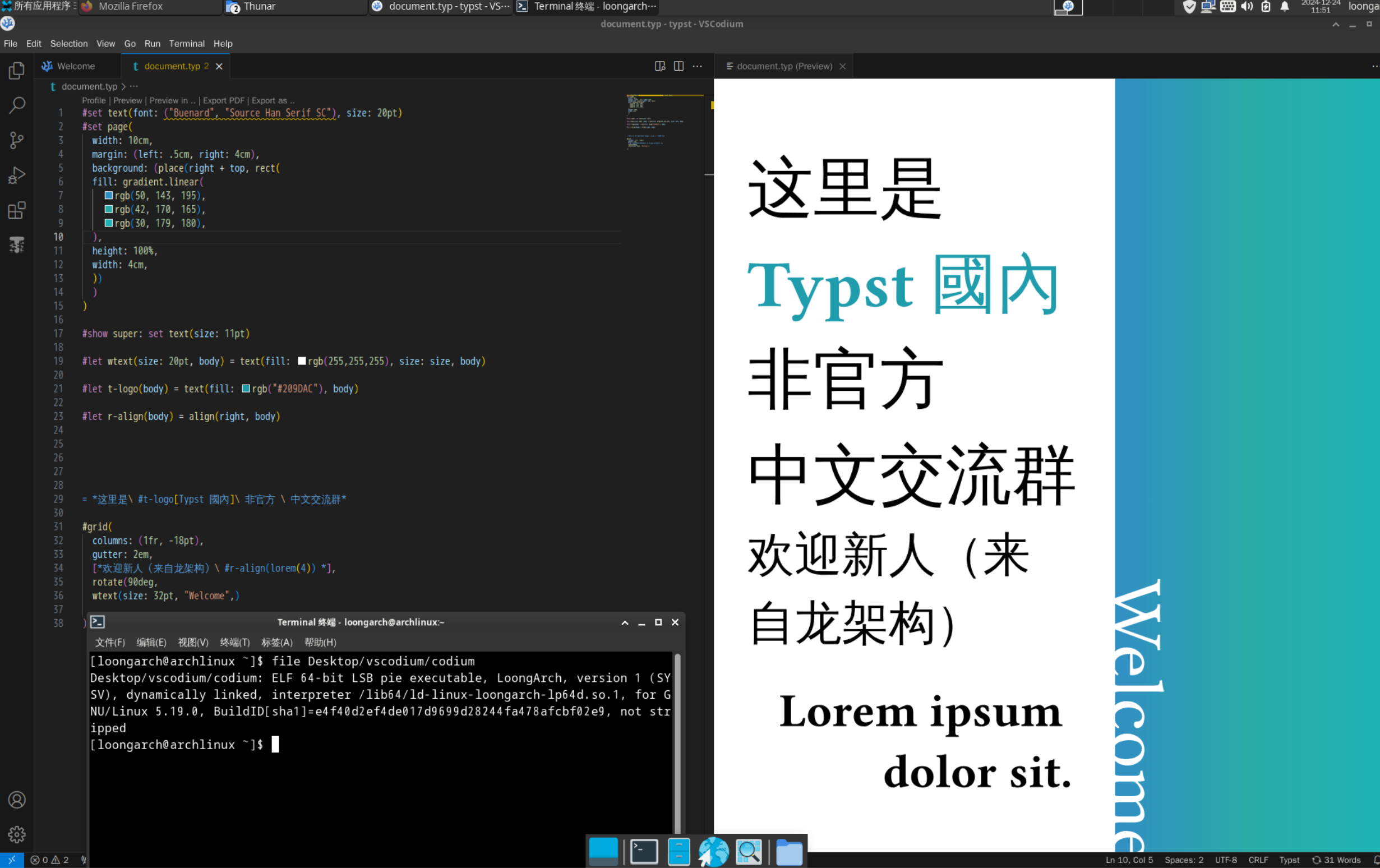Click the white rgb(255,255,255) color swatch
The width and height of the screenshot is (1380, 868).
[302, 362]
